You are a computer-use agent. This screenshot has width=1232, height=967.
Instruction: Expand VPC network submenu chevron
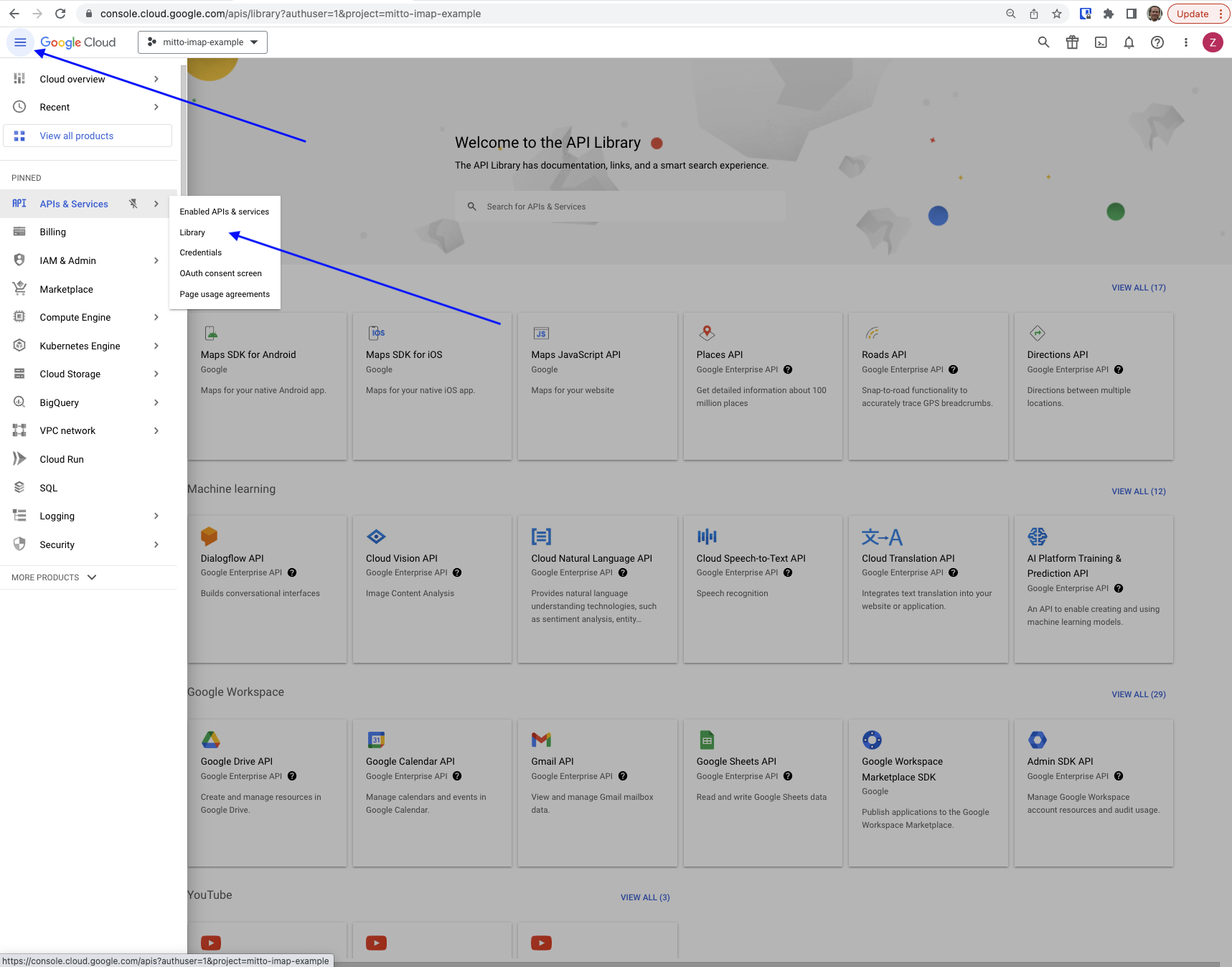(156, 430)
